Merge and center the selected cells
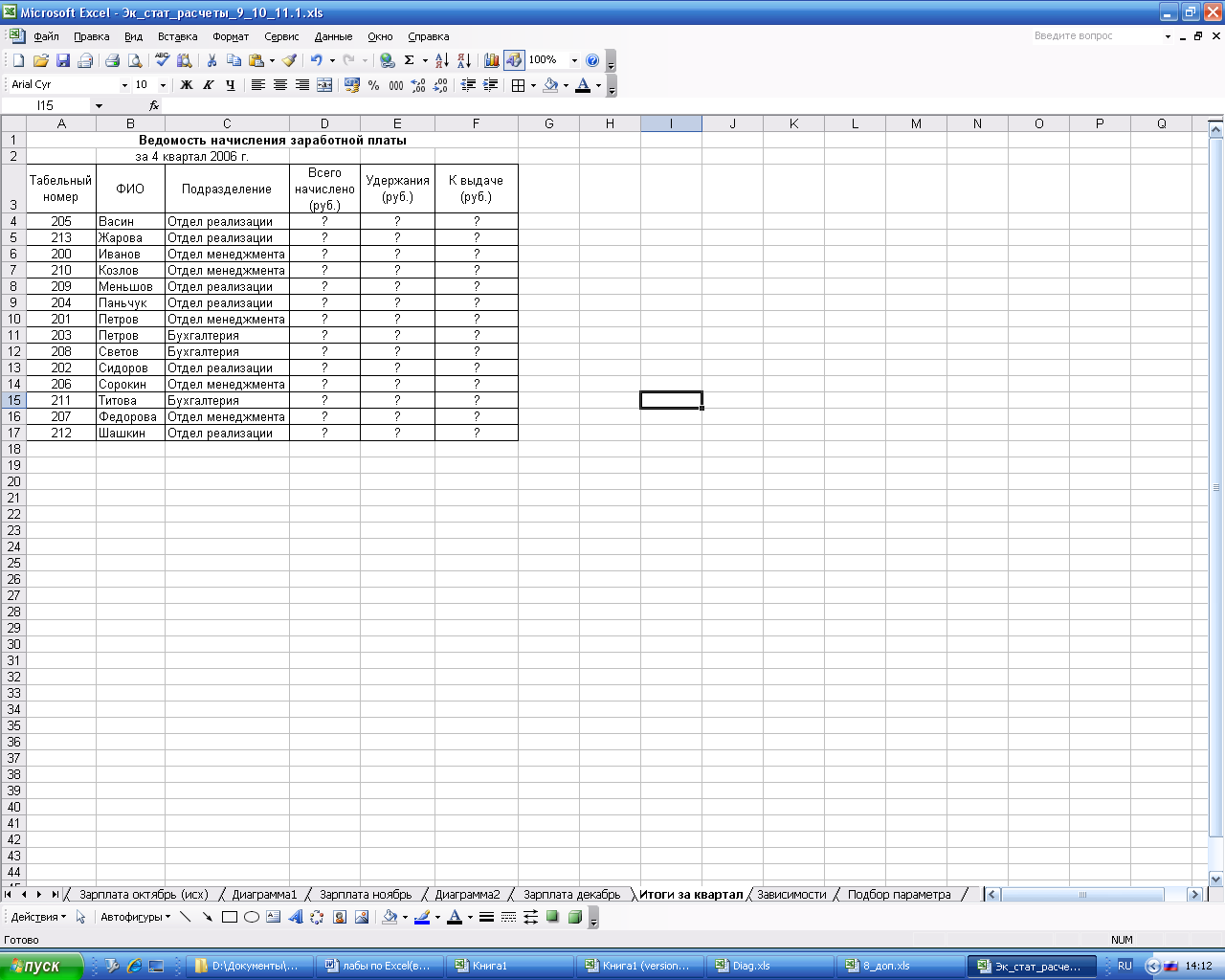 pos(324,85)
